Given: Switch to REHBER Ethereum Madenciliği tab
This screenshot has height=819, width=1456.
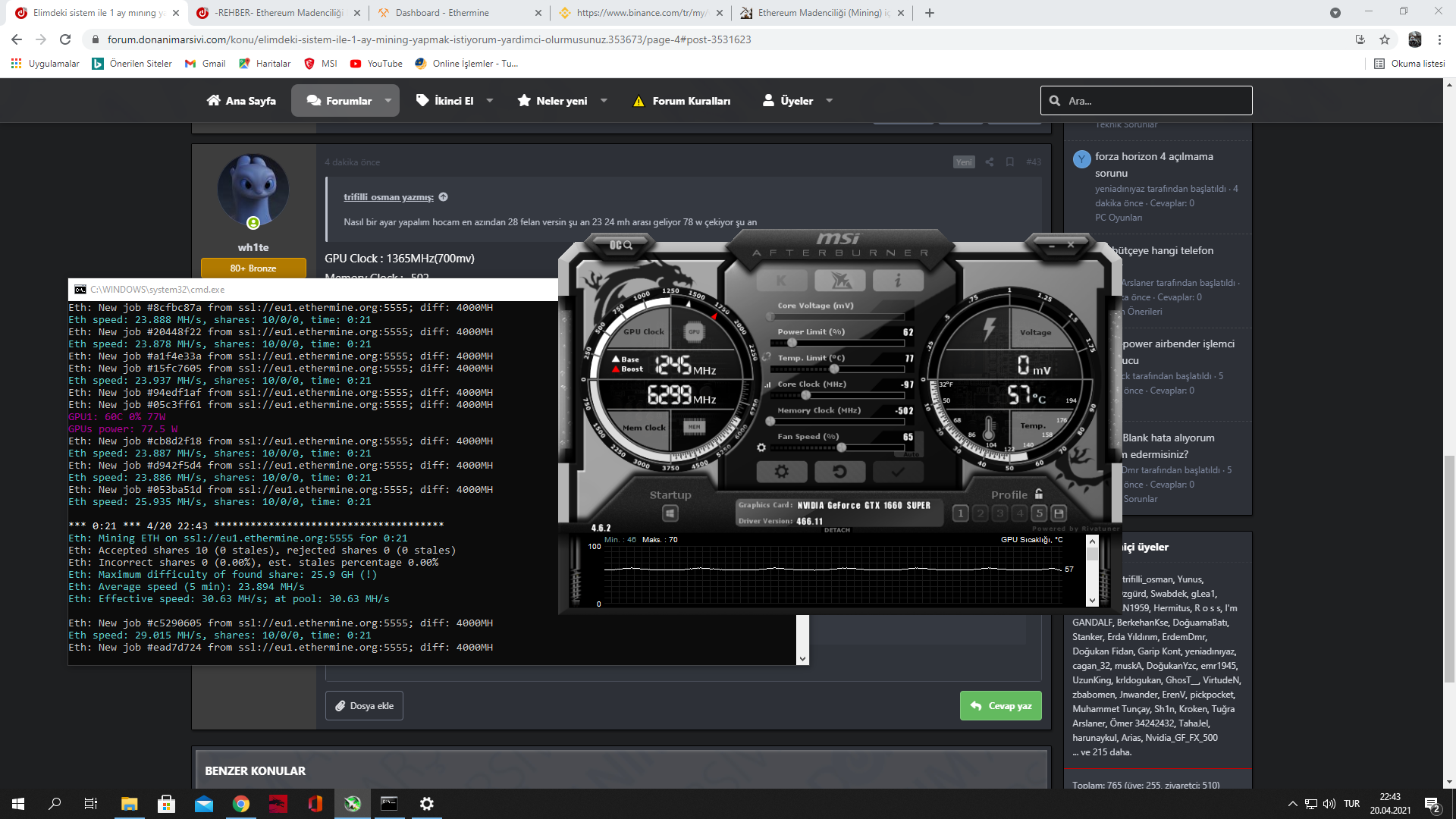Looking at the screenshot, I should [x=278, y=13].
